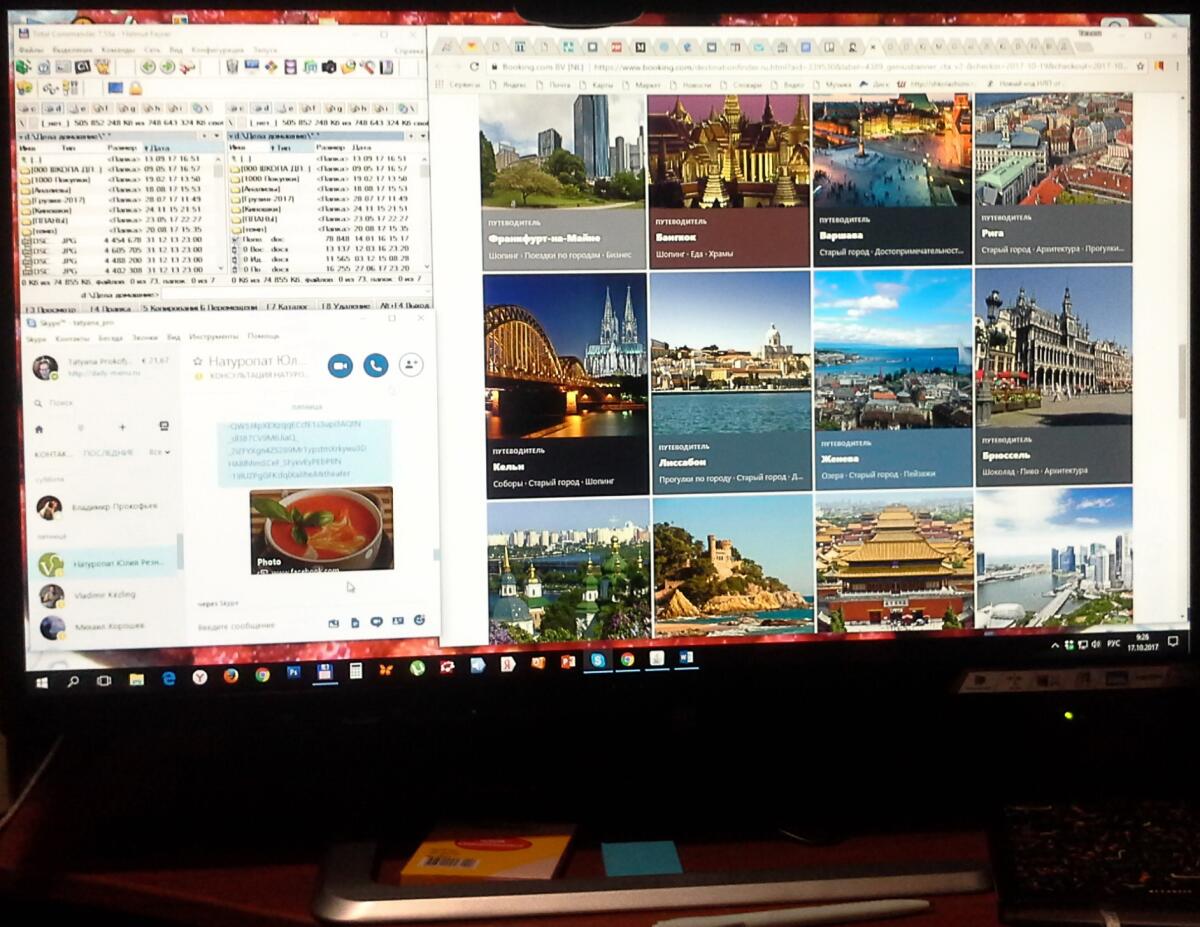The width and height of the screenshot is (1200, 927).
Task: Click the green back arrow in Total Commander
Action: (148, 67)
